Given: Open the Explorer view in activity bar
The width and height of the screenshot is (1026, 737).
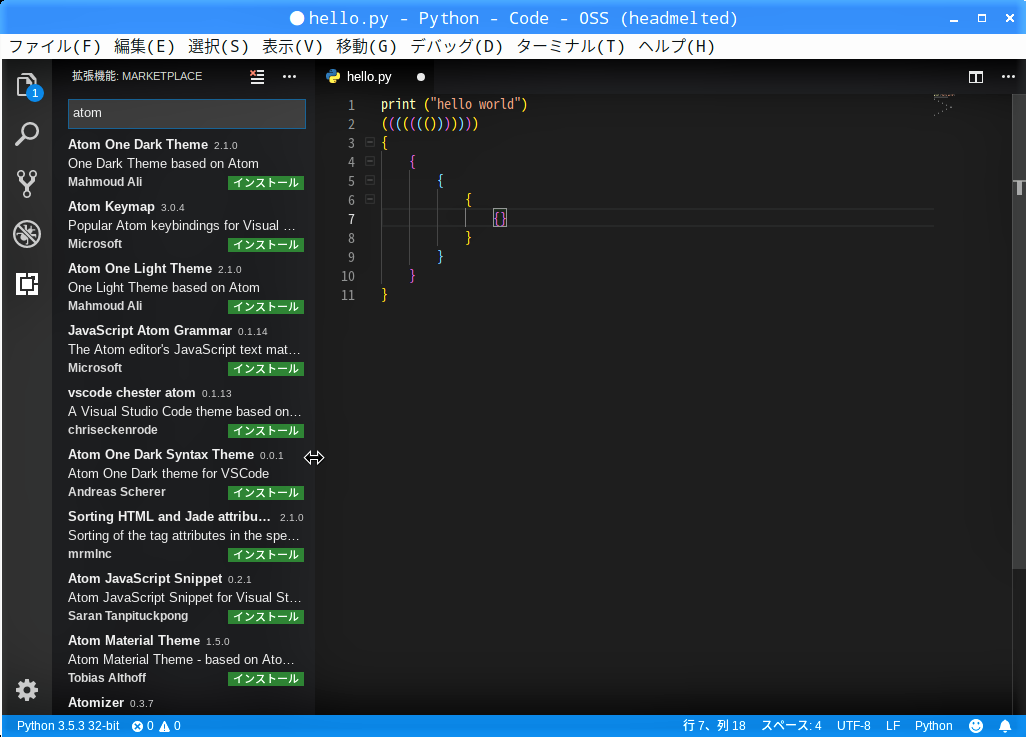Looking at the screenshot, I should (x=27, y=85).
